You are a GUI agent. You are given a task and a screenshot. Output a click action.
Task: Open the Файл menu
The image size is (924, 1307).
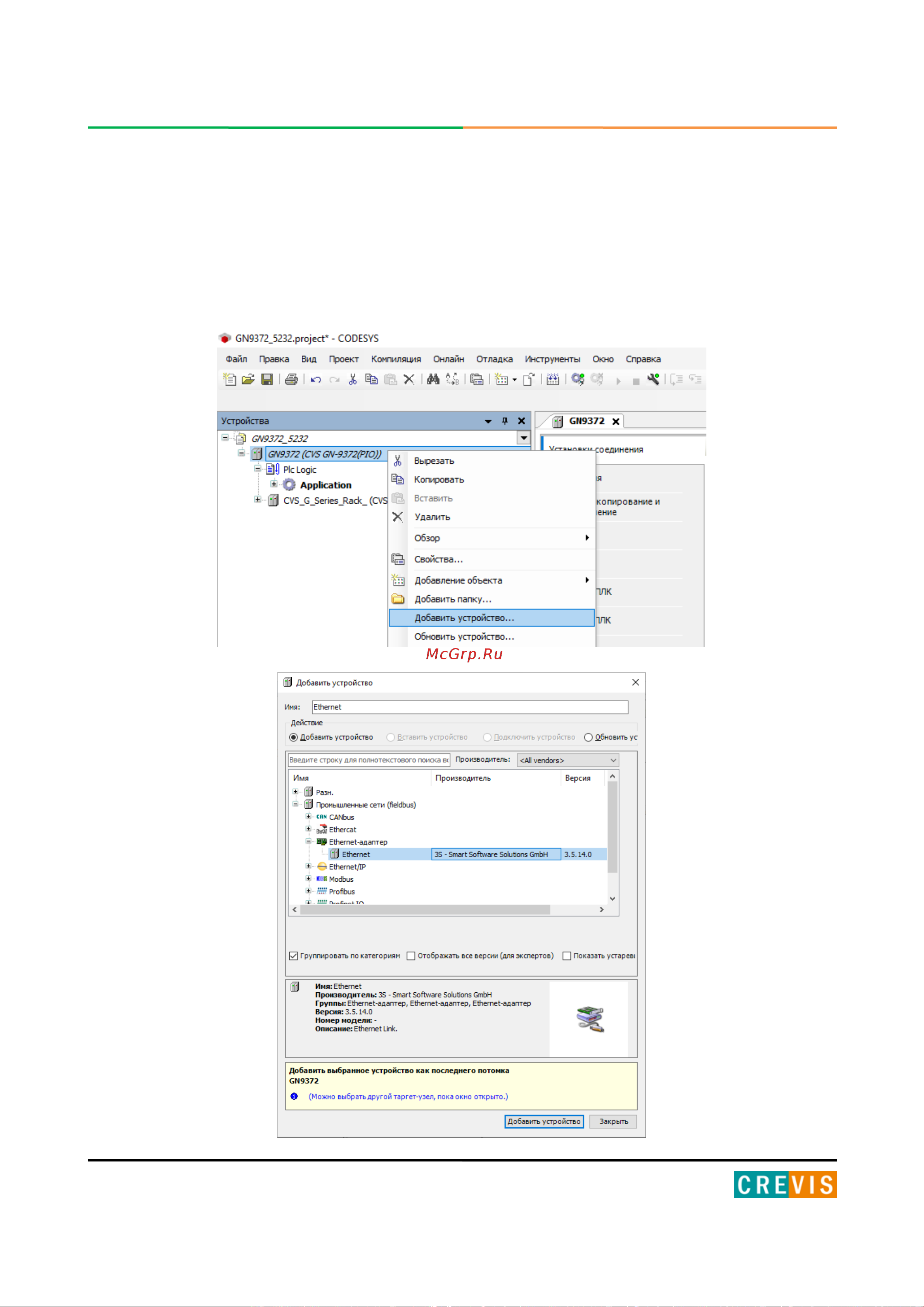pos(236,359)
